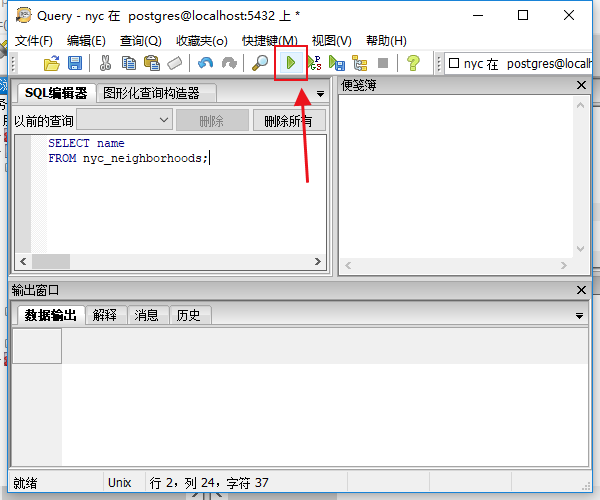Show the explain query plan icon
This screenshot has width=600, height=500.
coord(360,63)
